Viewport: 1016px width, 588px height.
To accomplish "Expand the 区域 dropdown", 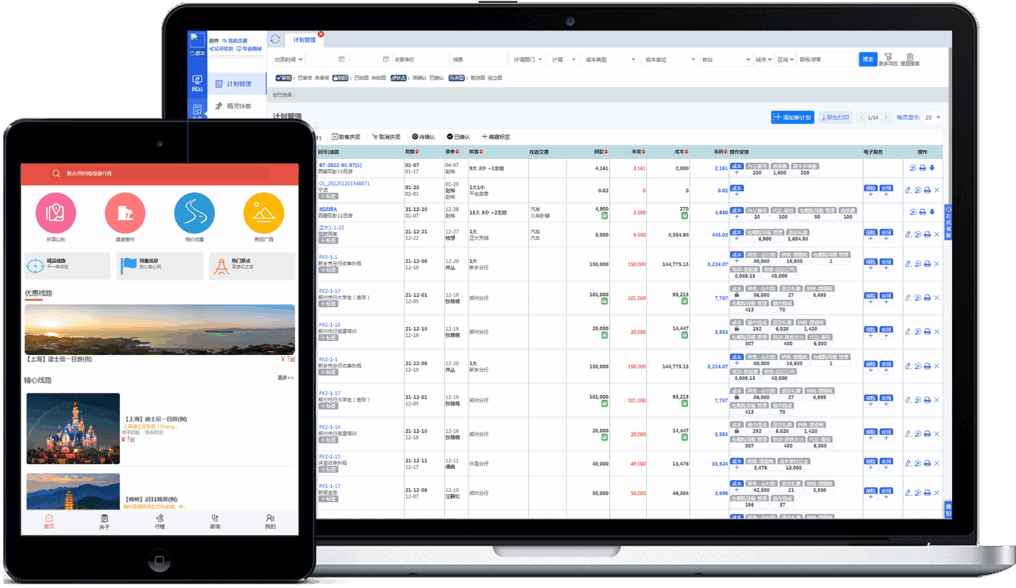I will pyautogui.click(x=785, y=60).
